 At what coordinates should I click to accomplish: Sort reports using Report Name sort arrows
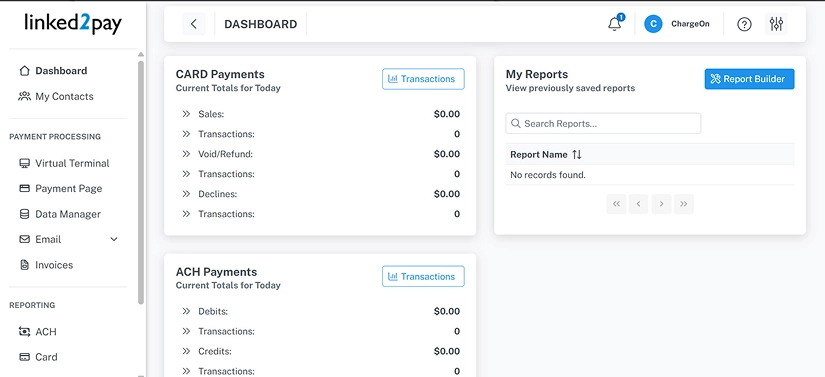coord(577,155)
